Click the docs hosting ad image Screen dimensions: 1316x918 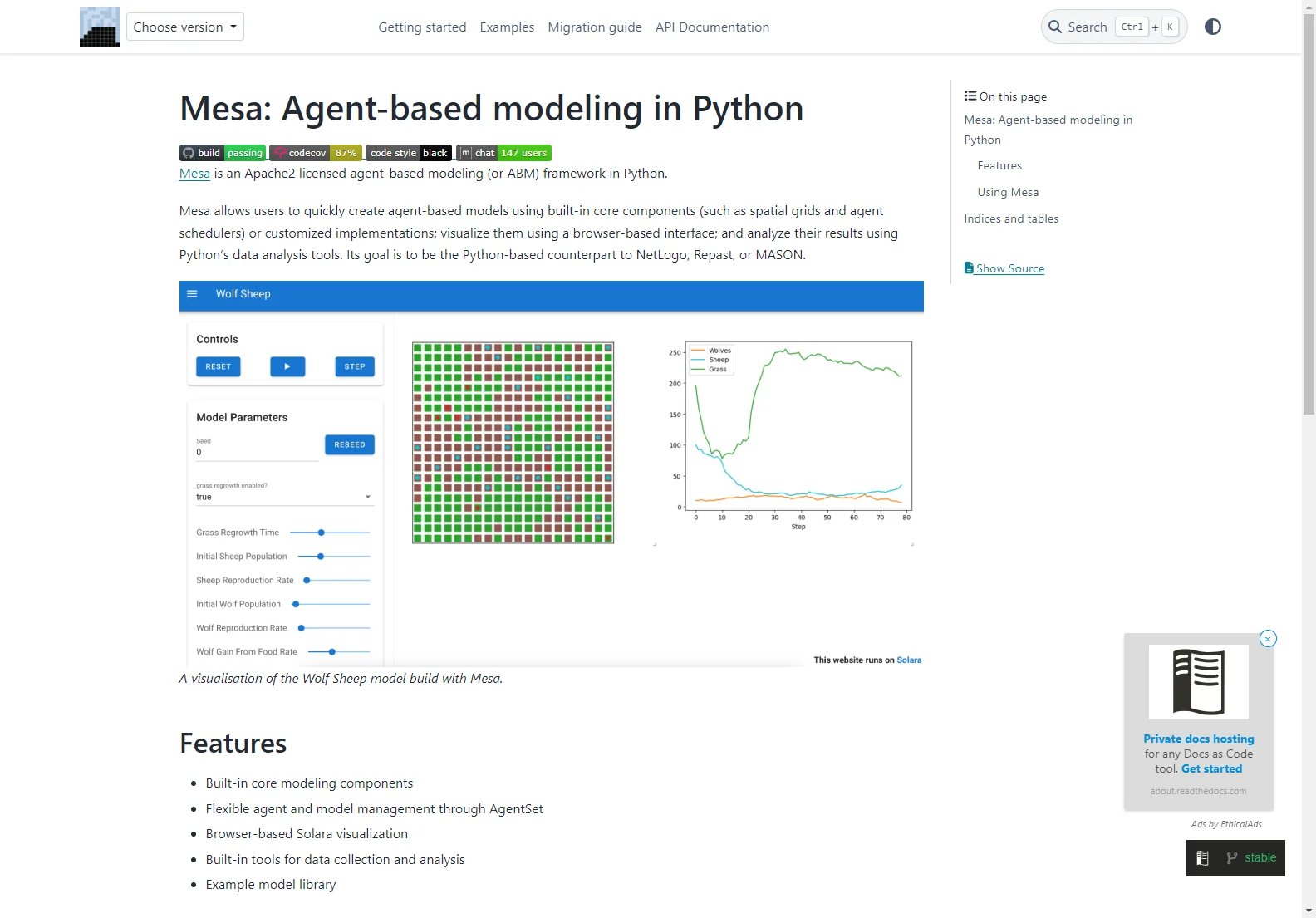click(1199, 682)
